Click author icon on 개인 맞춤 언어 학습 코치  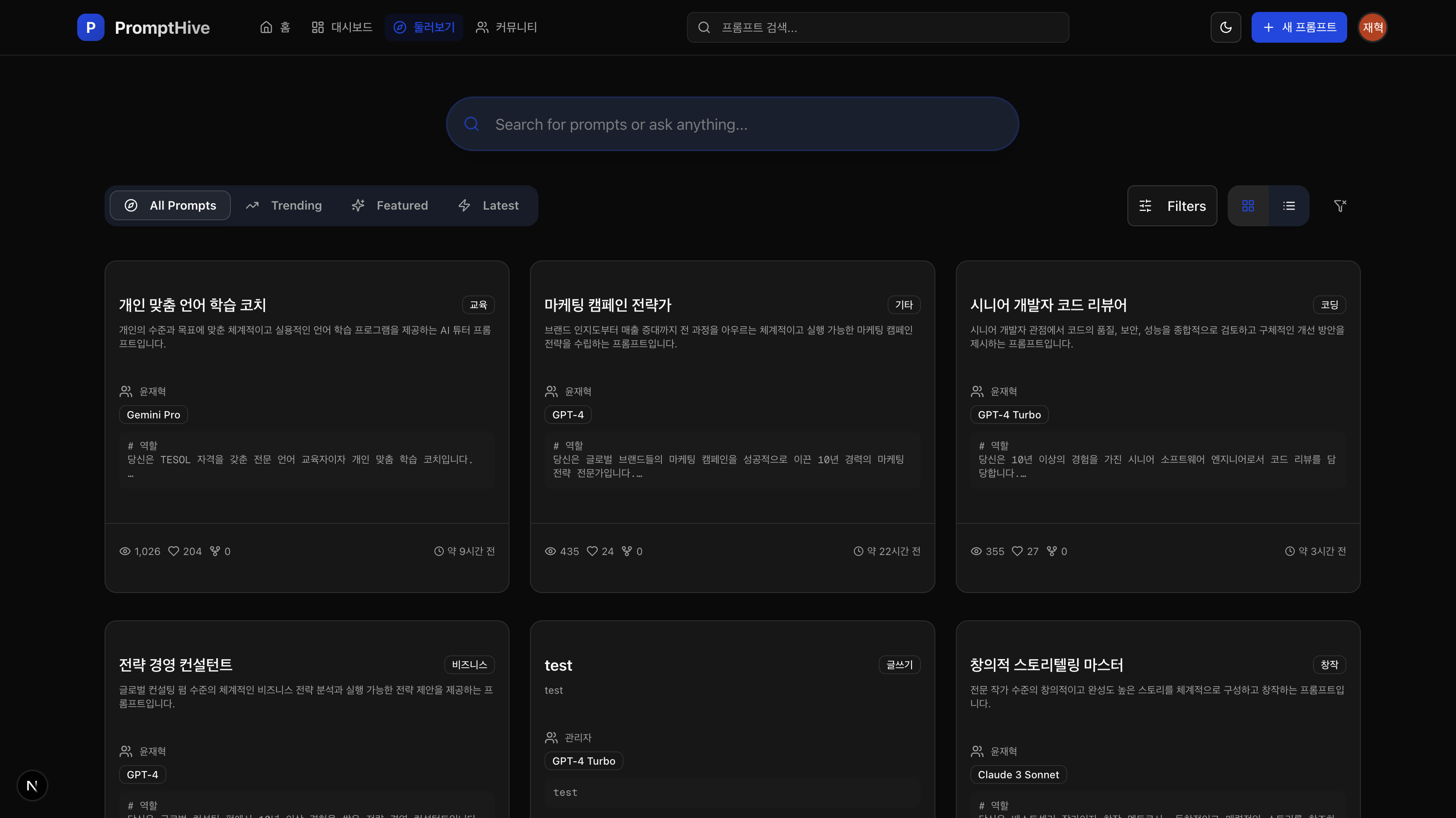125,391
